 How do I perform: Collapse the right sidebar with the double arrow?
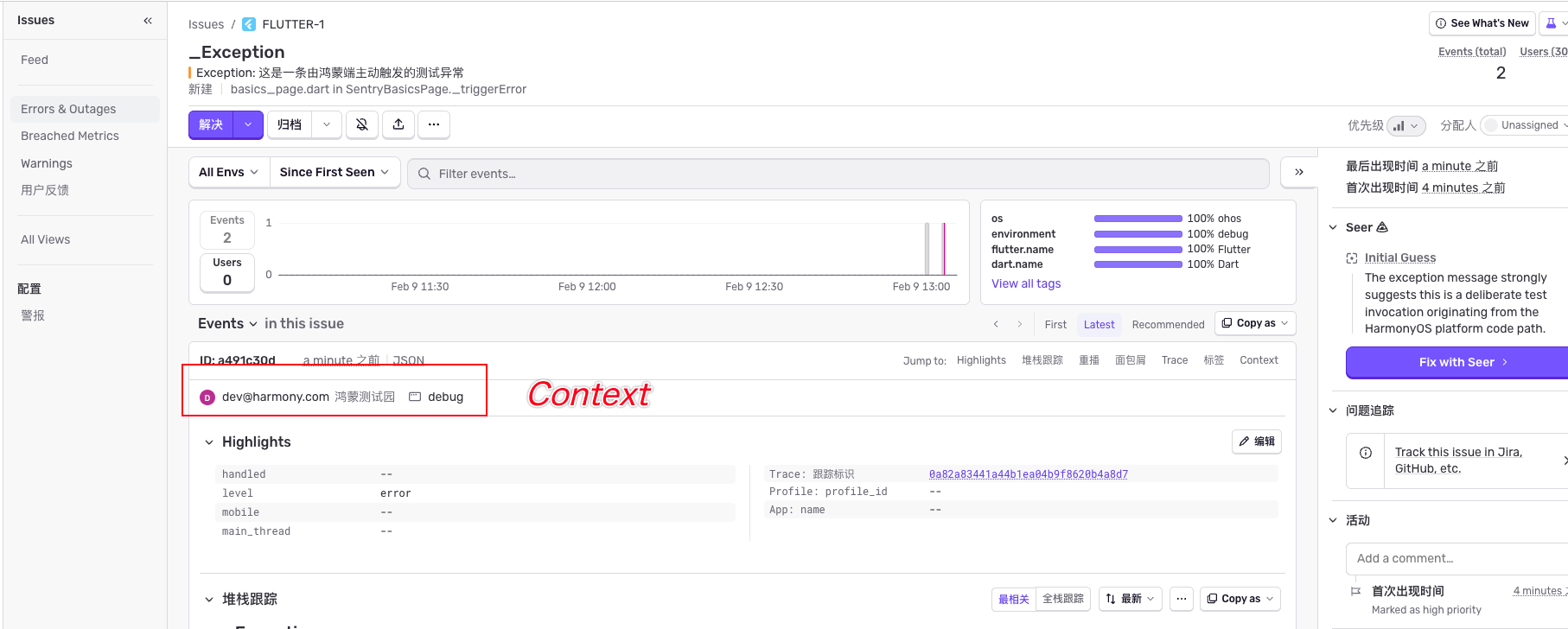click(x=1298, y=173)
